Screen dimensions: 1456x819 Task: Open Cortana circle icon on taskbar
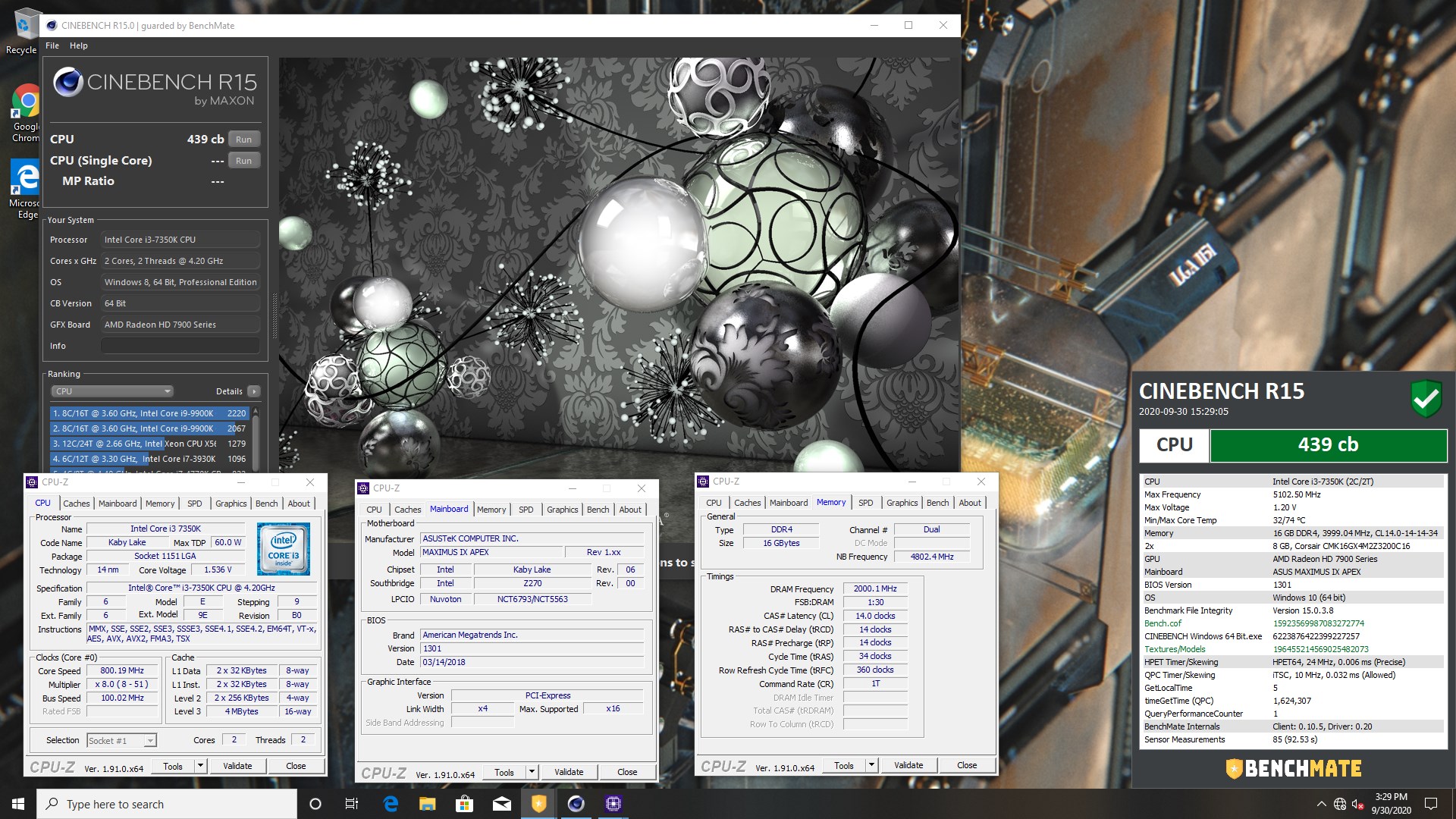click(x=315, y=804)
